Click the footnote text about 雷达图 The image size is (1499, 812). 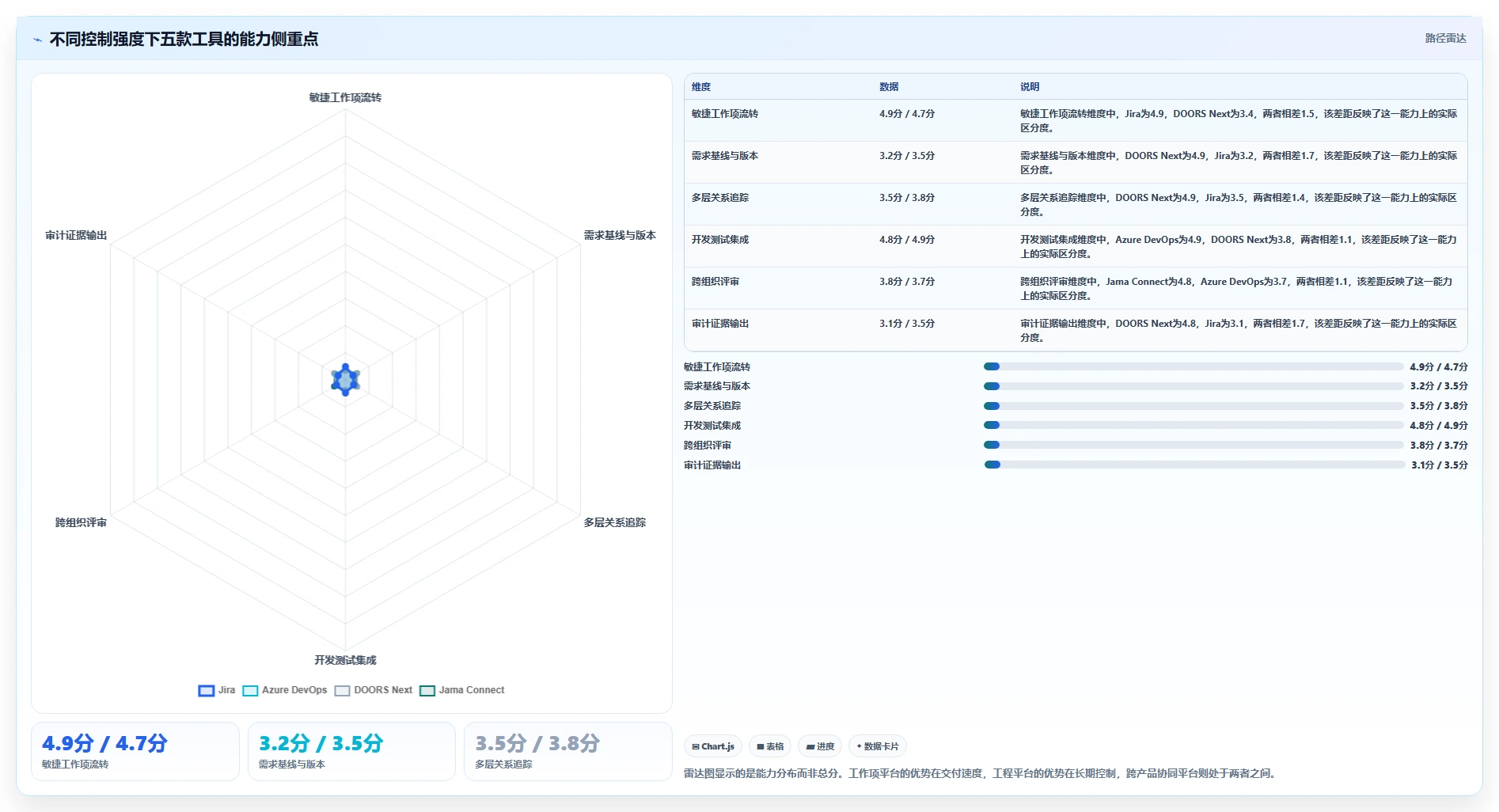(981, 773)
